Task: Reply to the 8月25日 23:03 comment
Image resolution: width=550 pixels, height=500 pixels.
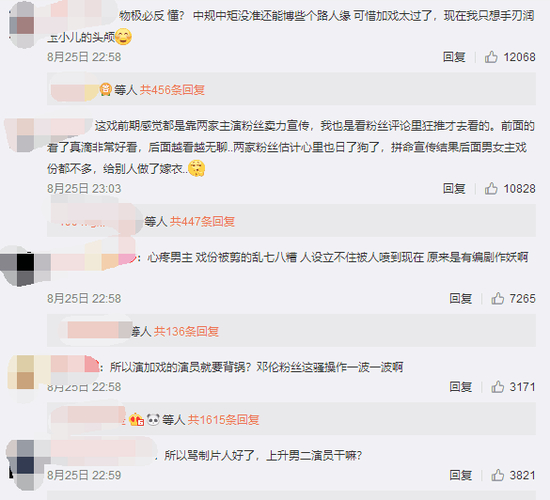Action: pos(454,188)
